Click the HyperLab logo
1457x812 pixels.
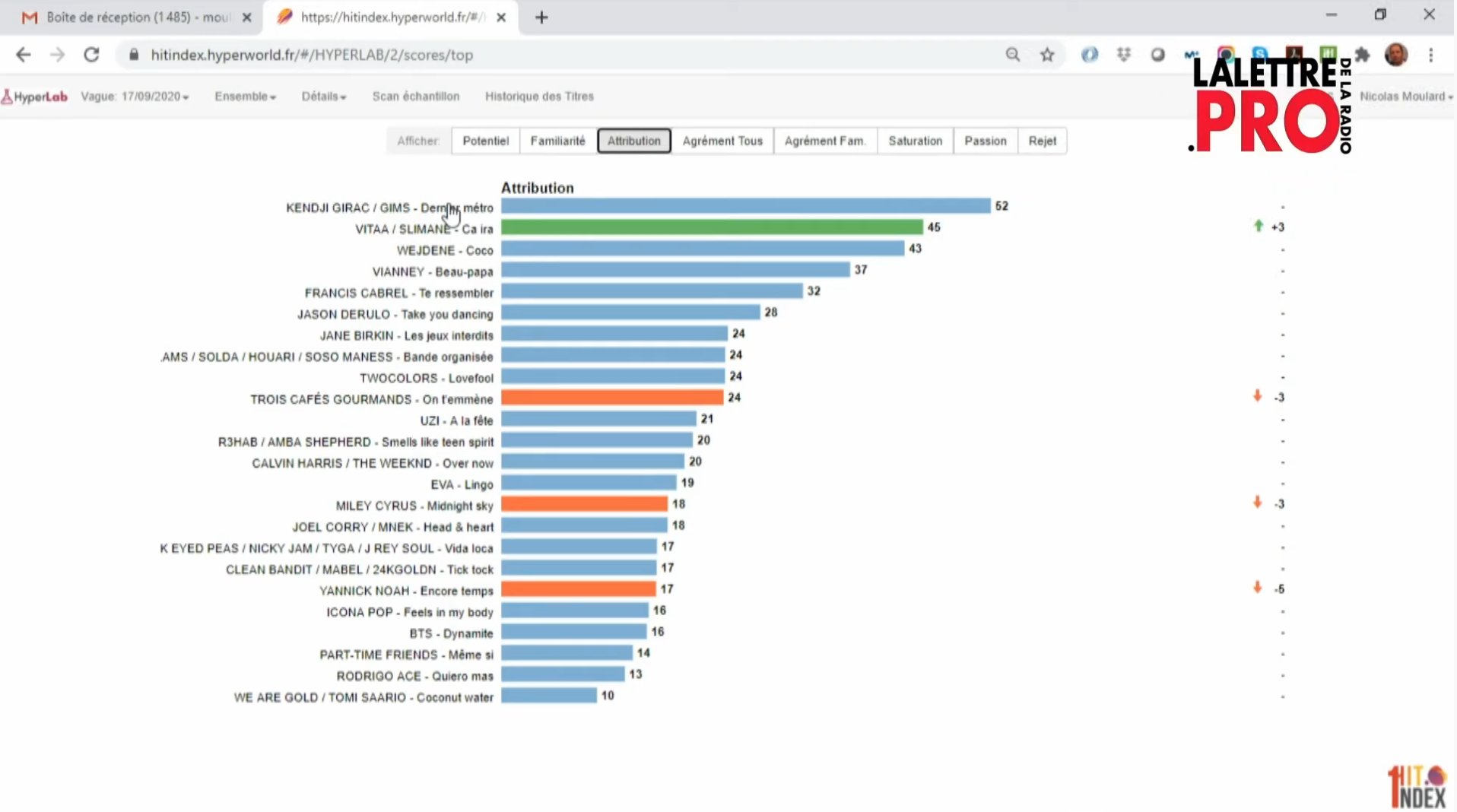click(35, 97)
